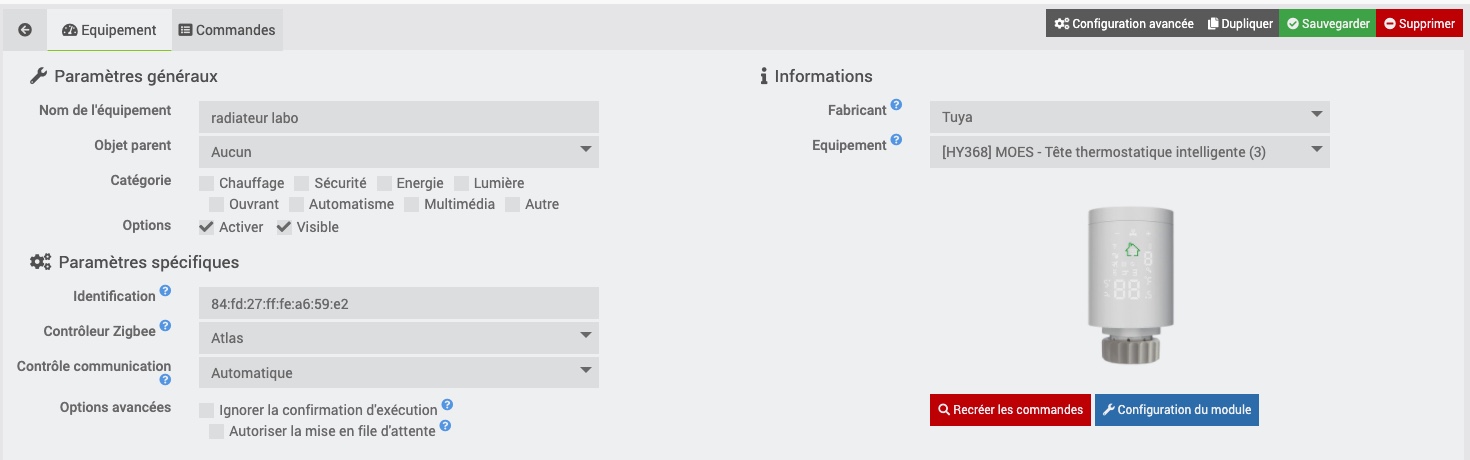This screenshot has height=460, width=1470.
Task: Switch to the Commandes tab
Action: [227, 30]
